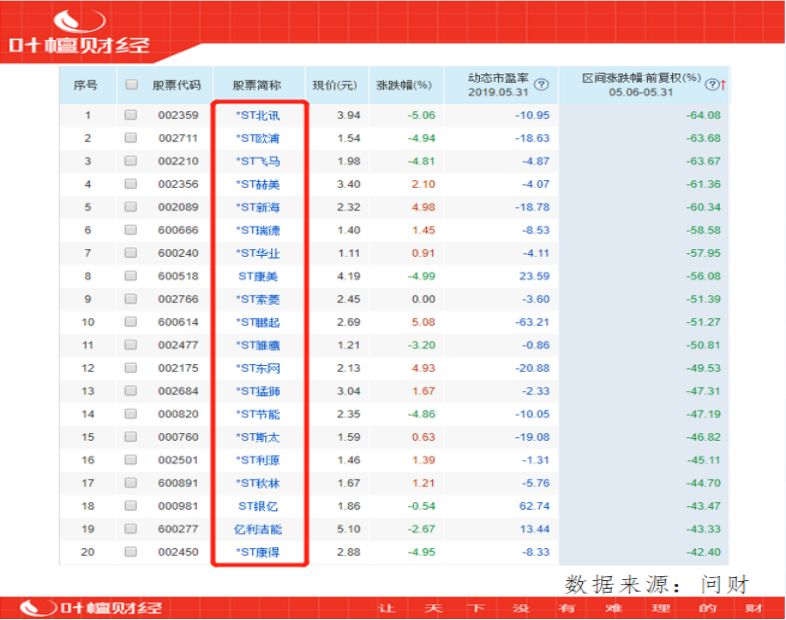Image resolution: width=786 pixels, height=620 pixels.
Task: Open the *ST秋林 stock link
Action: [258, 484]
